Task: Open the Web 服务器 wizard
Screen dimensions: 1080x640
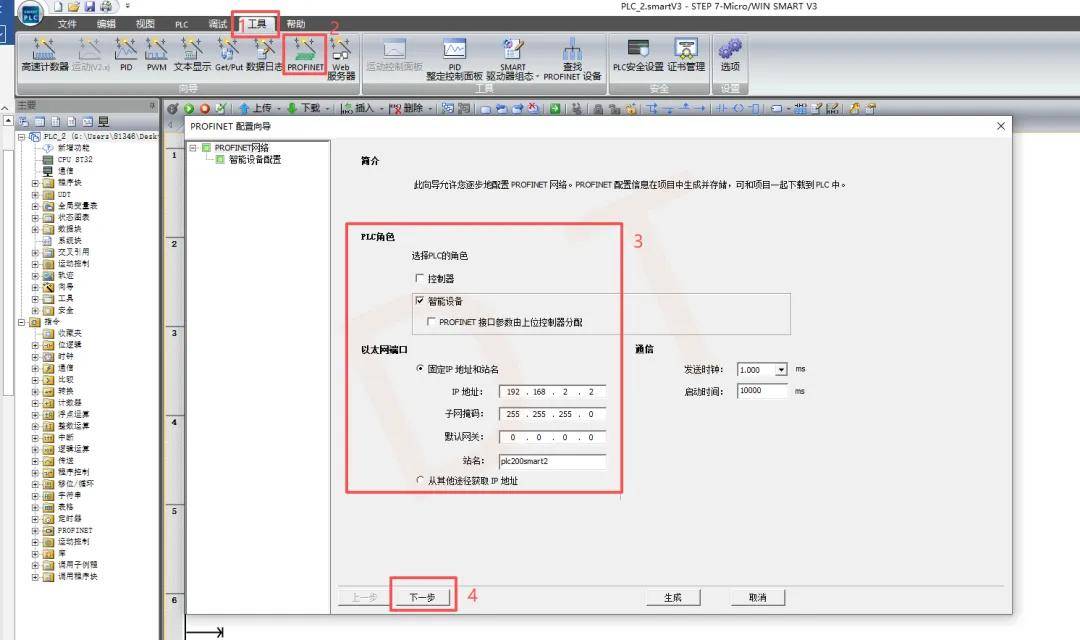Action: (x=341, y=59)
